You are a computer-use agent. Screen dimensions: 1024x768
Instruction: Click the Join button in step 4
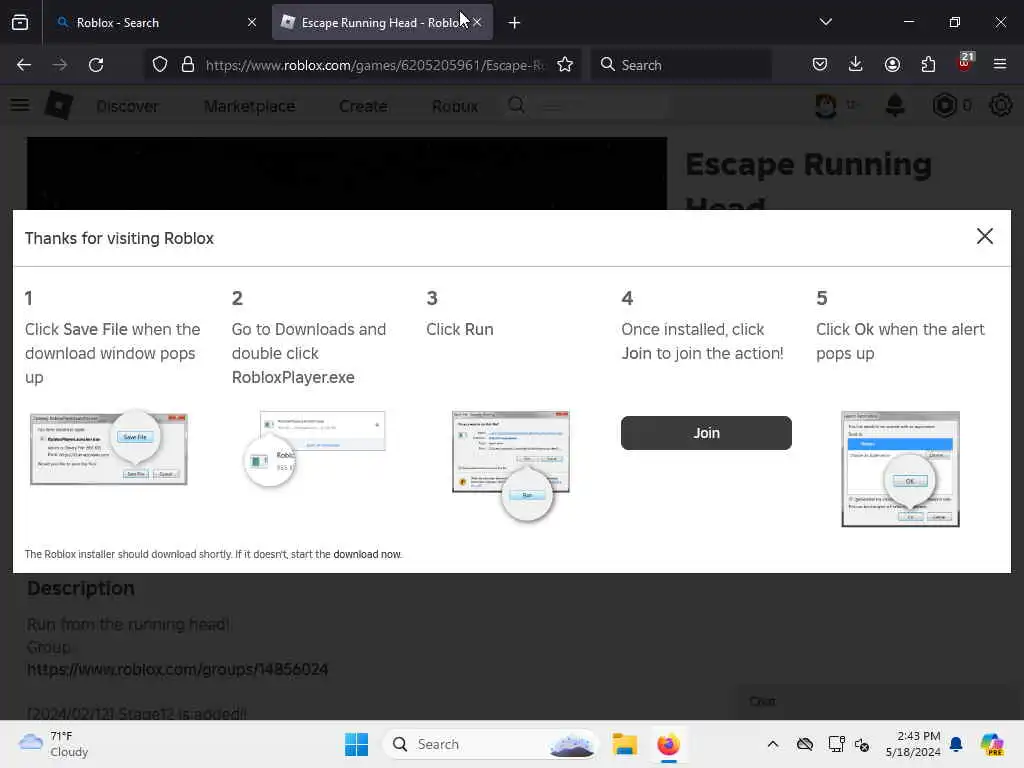[706, 433]
